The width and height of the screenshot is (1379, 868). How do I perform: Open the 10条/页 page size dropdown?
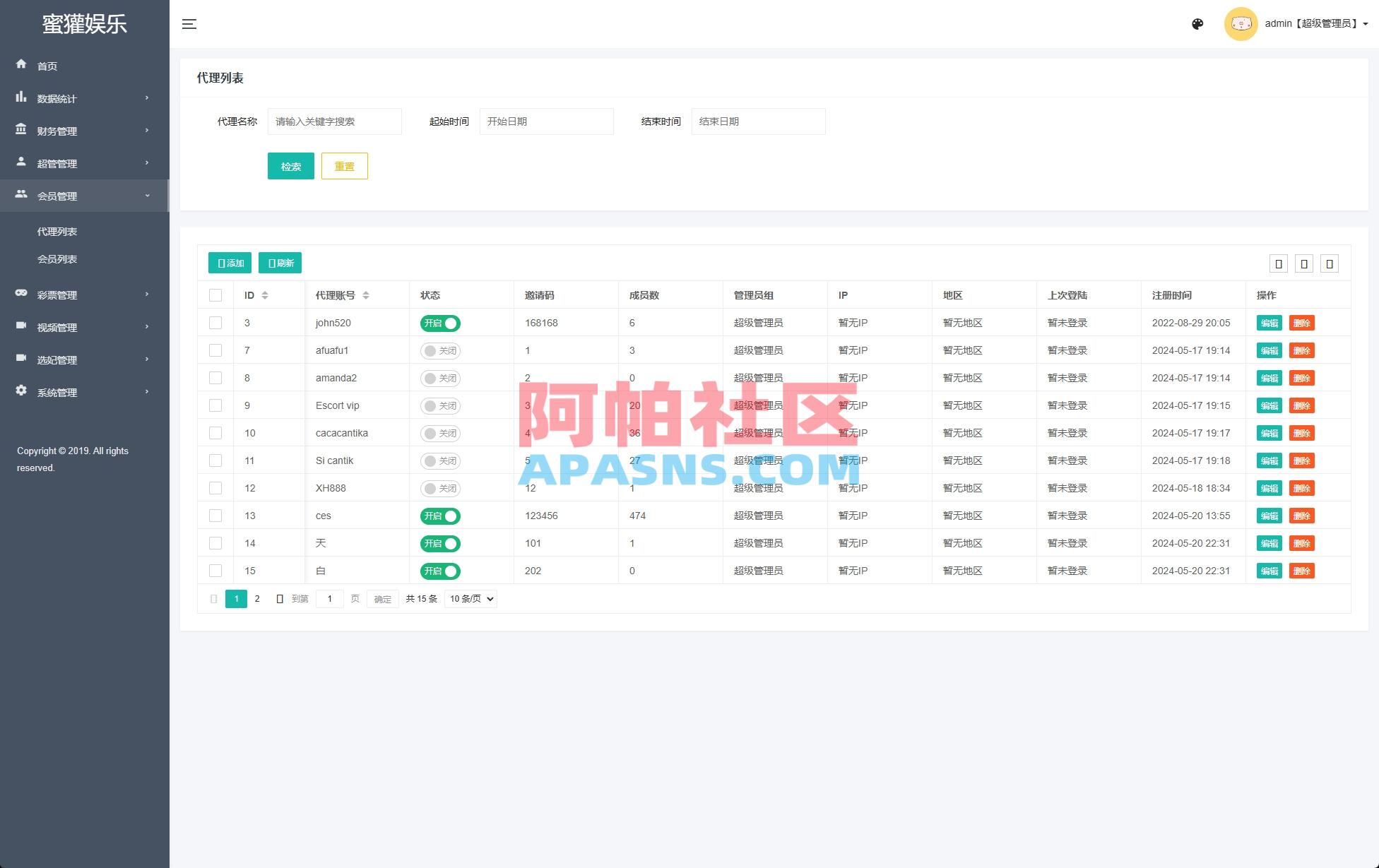(469, 598)
